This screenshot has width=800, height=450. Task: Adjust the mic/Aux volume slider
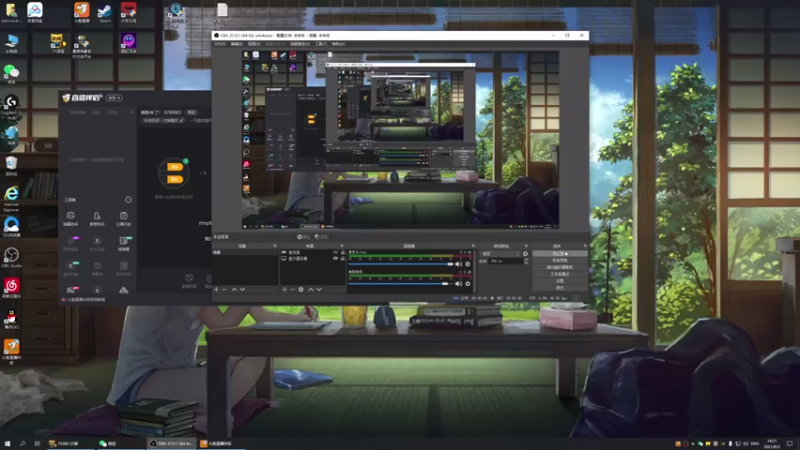[x=401, y=264]
